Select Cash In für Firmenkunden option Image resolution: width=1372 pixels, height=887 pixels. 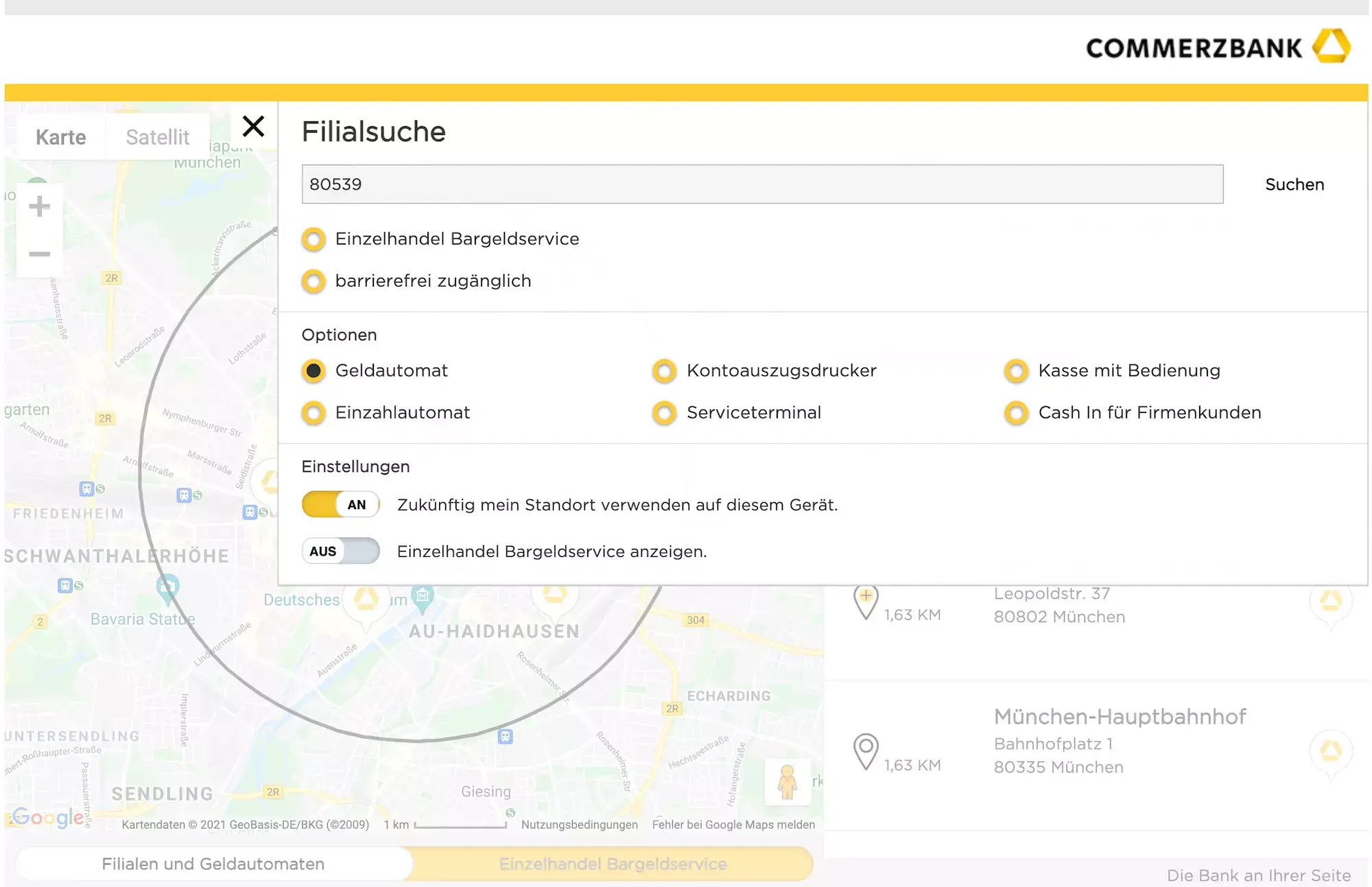(x=1016, y=413)
